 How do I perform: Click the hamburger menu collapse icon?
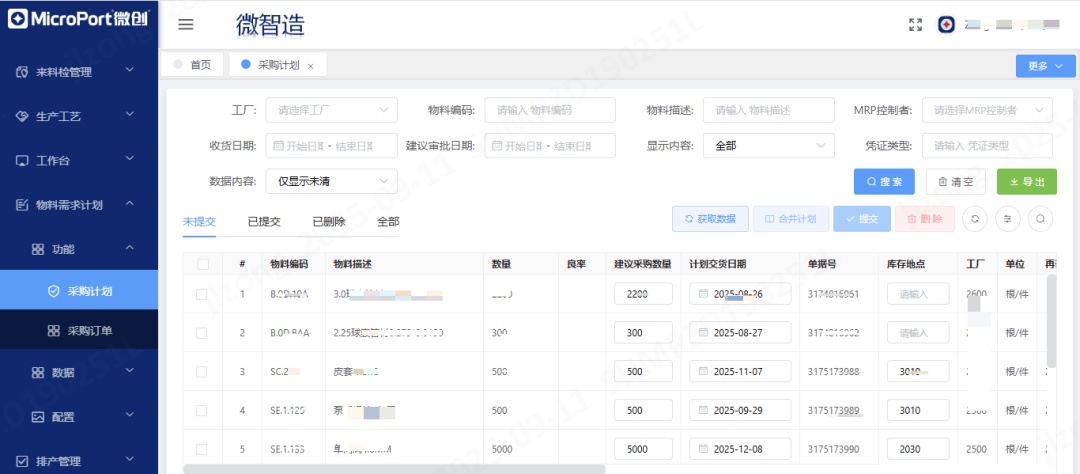[185, 25]
